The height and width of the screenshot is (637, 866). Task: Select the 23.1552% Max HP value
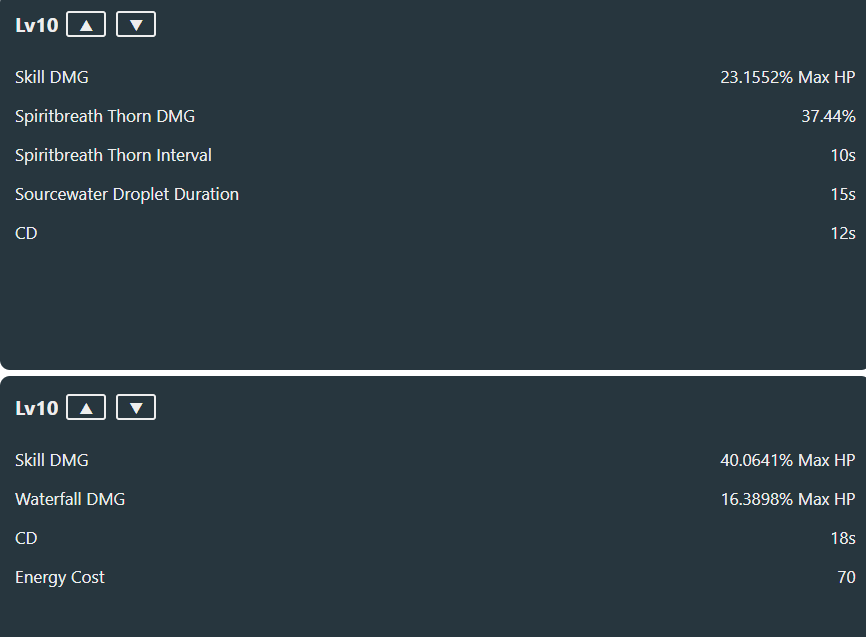tap(788, 77)
